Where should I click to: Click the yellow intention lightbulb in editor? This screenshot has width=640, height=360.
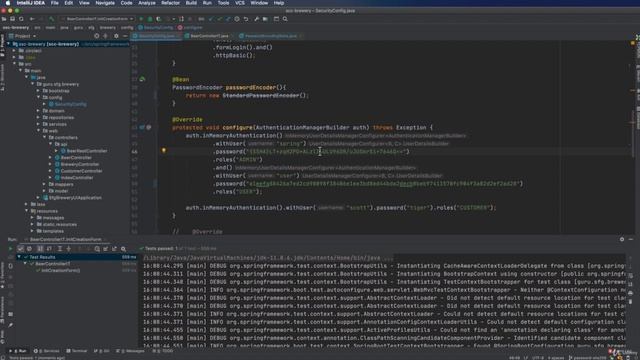pos(164,151)
